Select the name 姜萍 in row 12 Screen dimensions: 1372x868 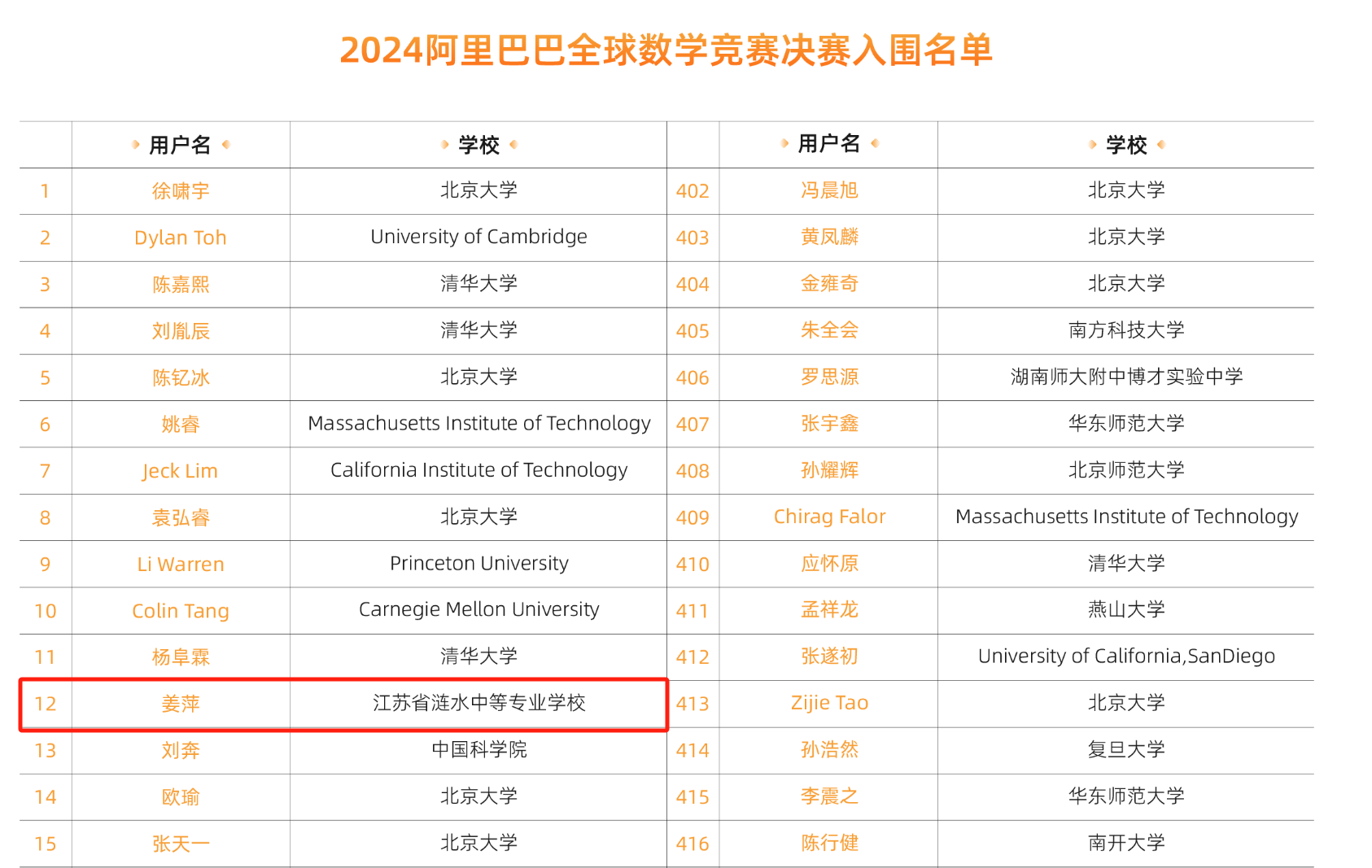point(181,704)
